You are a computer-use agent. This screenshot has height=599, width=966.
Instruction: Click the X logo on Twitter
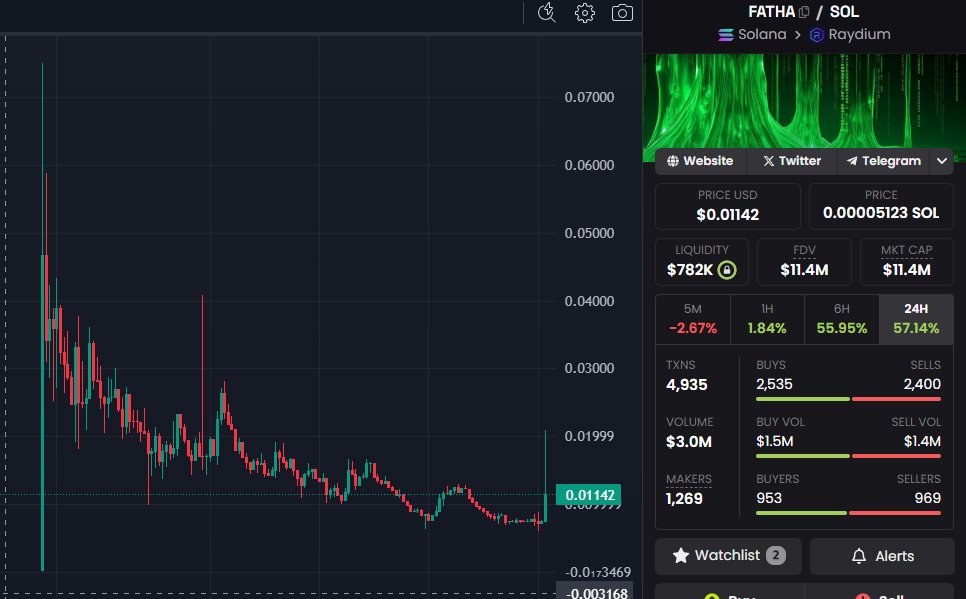(x=768, y=161)
